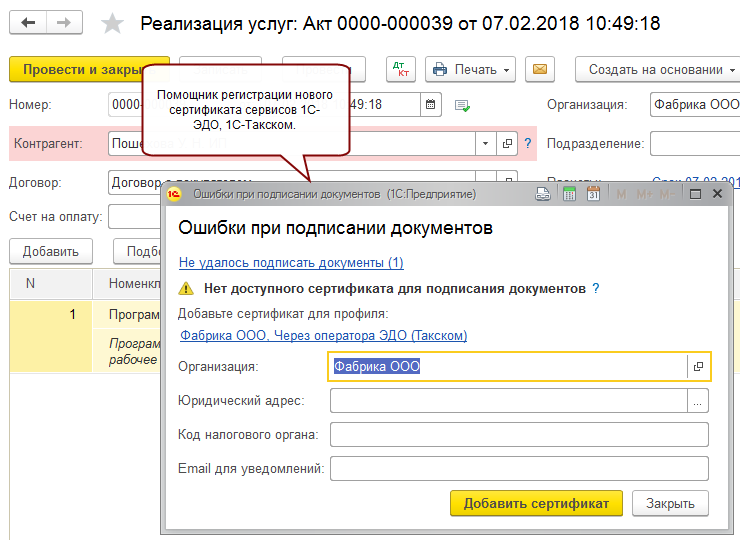740x540 pixels.
Task: Close the Ошибки при подписании dialog with X
Action: 717,194
